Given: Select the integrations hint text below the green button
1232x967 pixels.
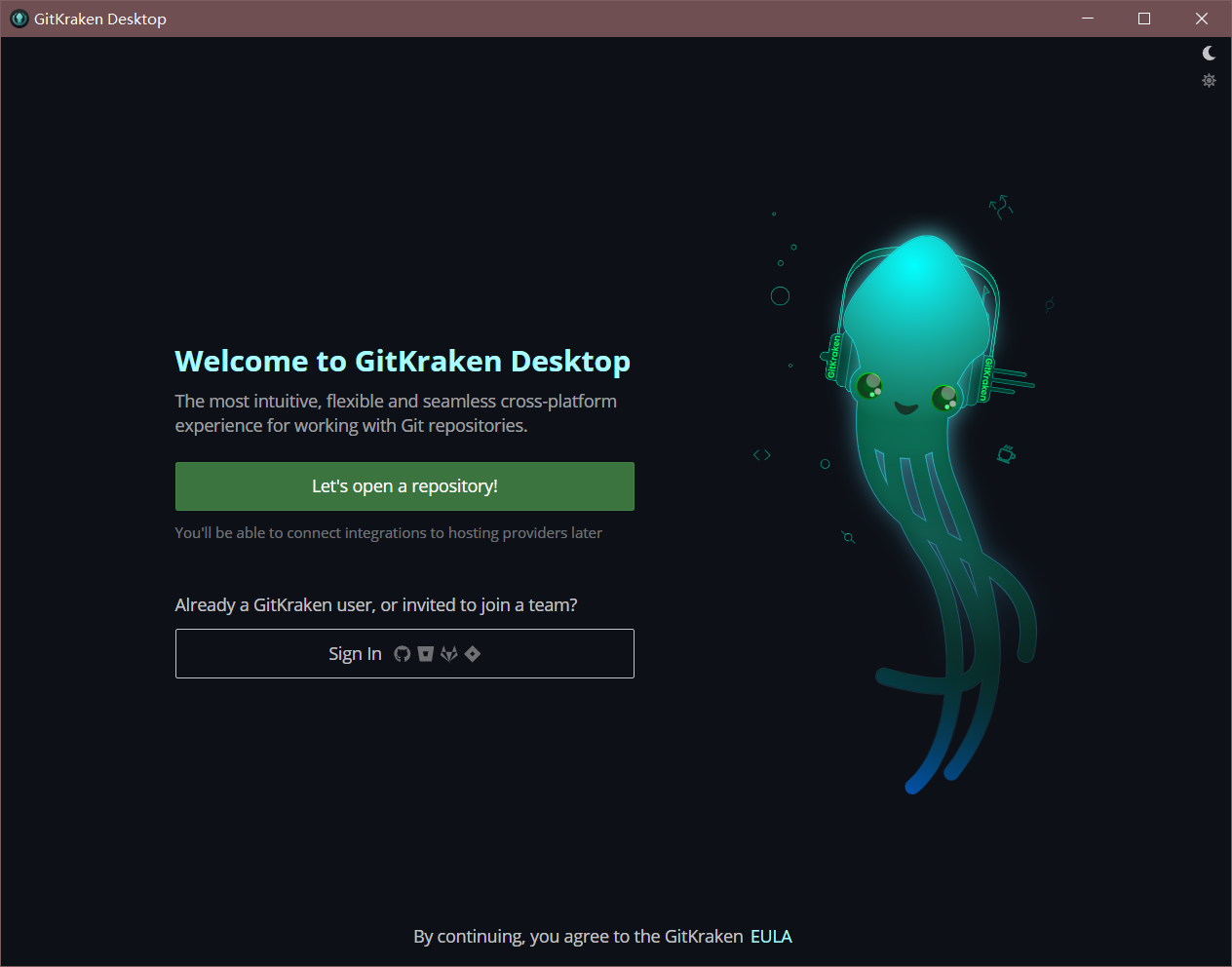Looking at the screenshot, I should tap(388, 532).
